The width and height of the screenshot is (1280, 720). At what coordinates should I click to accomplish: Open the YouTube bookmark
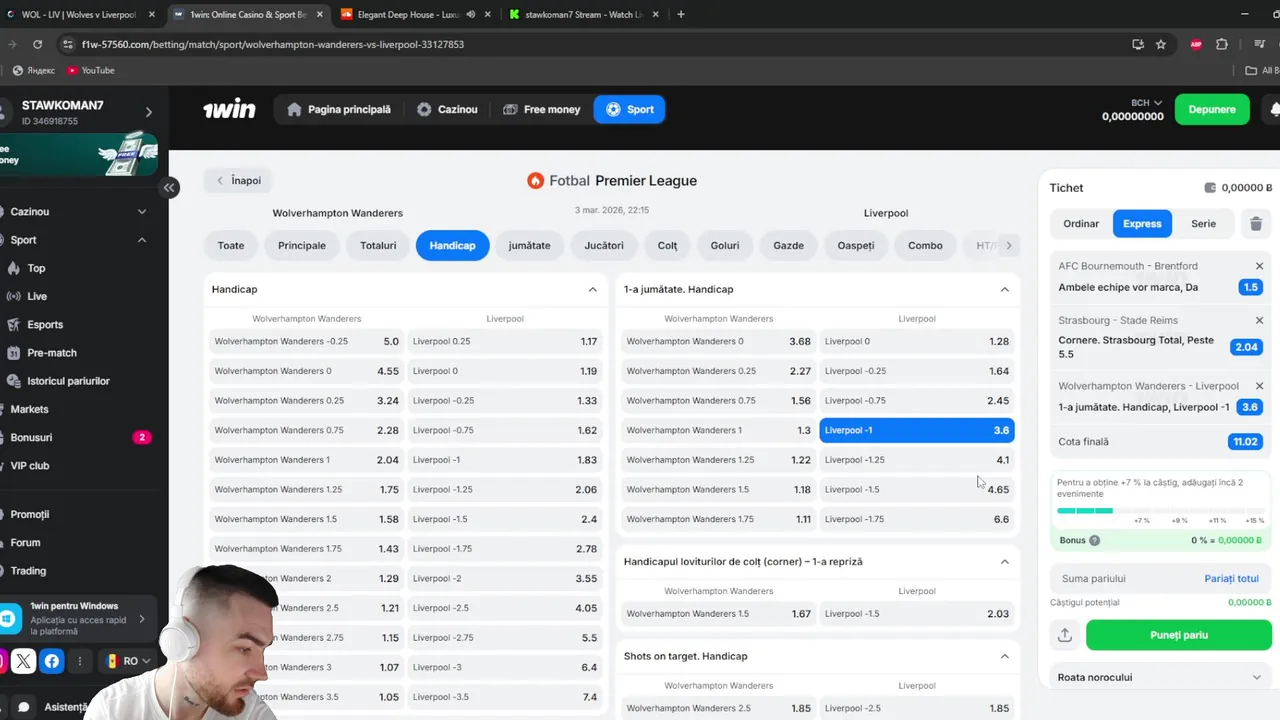pos(90,70)
